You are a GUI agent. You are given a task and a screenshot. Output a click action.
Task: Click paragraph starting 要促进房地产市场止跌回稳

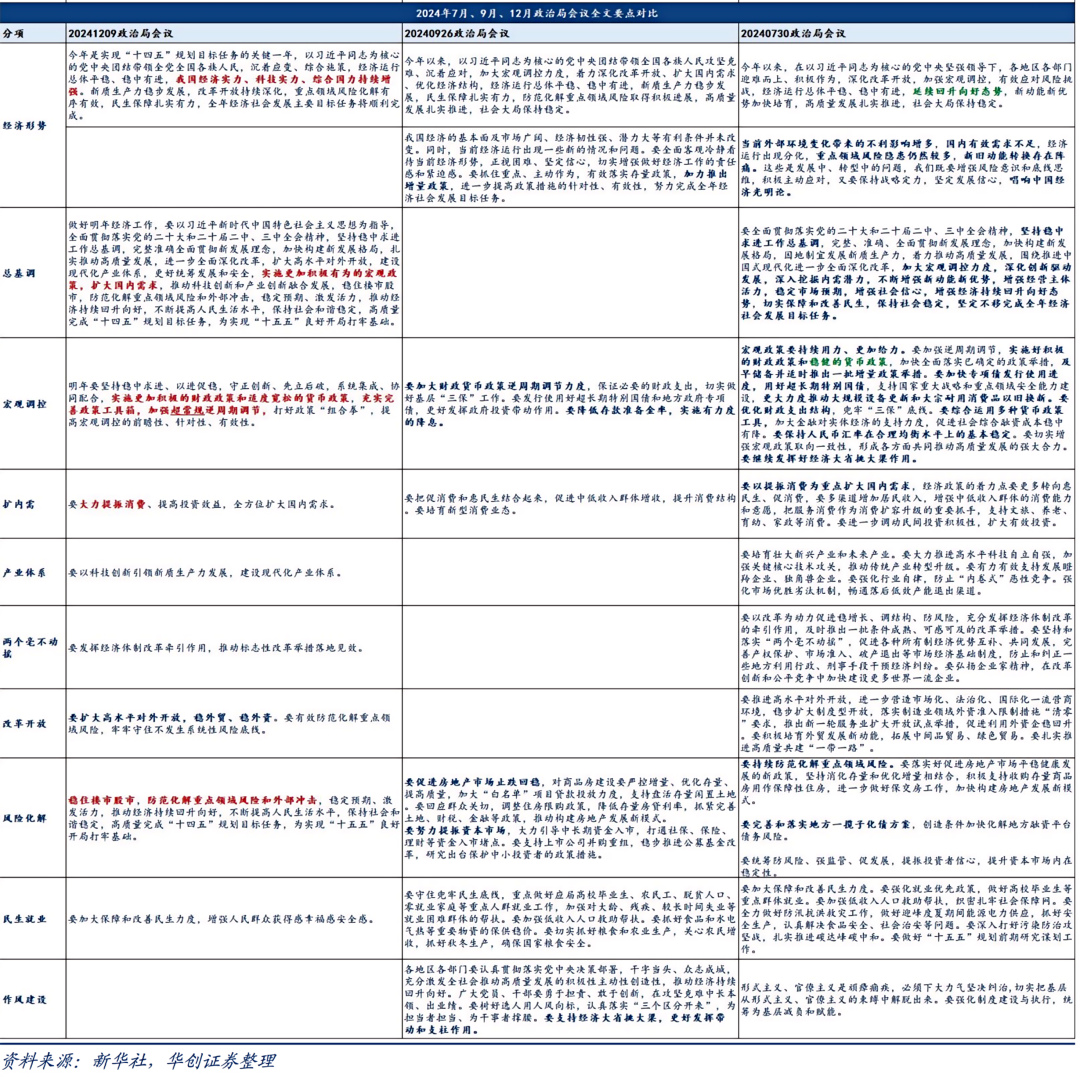click(570, 800)
